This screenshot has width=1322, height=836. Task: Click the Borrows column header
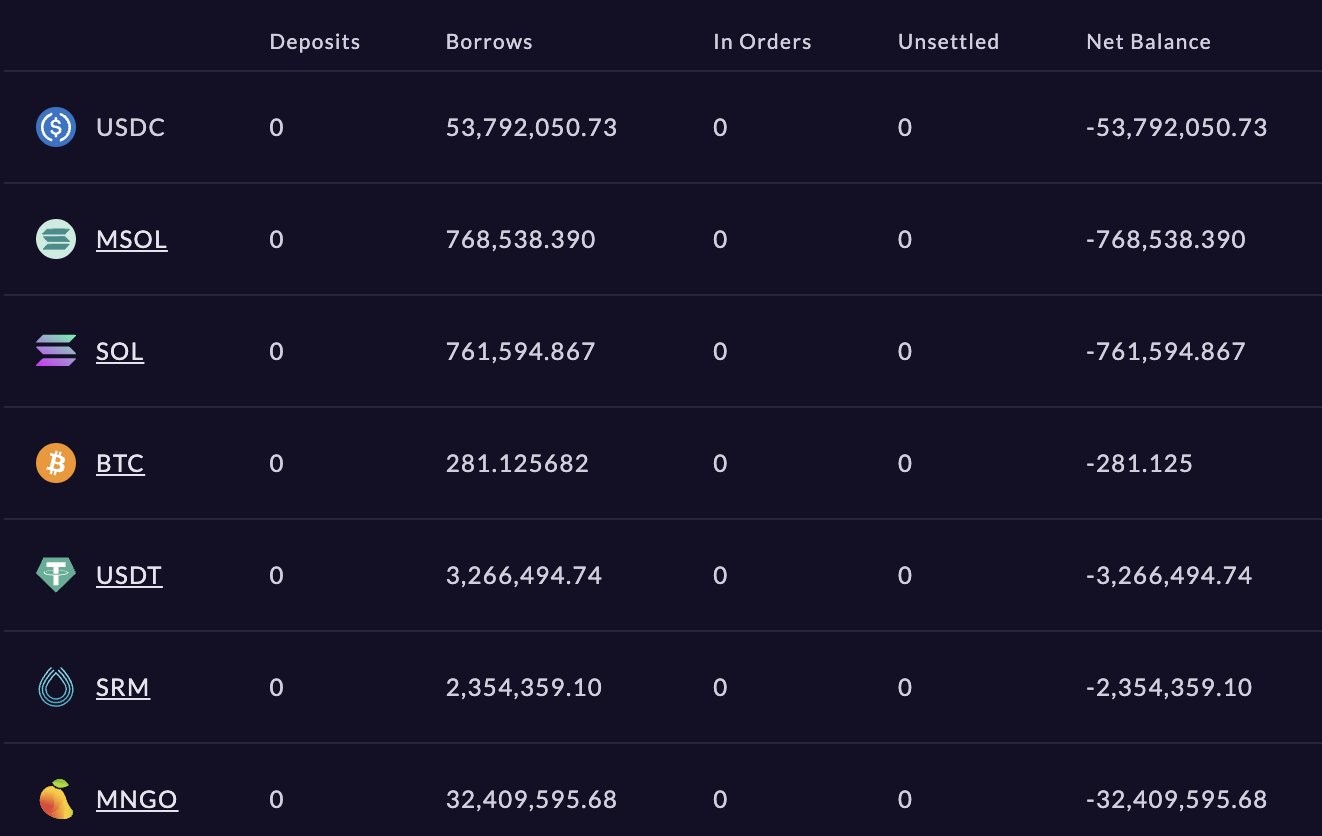point(489,42)
